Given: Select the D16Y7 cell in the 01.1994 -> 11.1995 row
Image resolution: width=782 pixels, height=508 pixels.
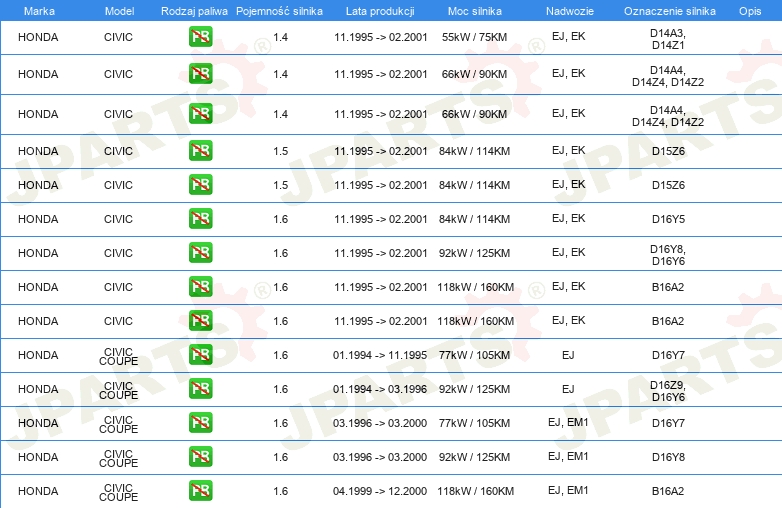Looking at the screenshot, I should pyautogui.click(x=668, y=355).
